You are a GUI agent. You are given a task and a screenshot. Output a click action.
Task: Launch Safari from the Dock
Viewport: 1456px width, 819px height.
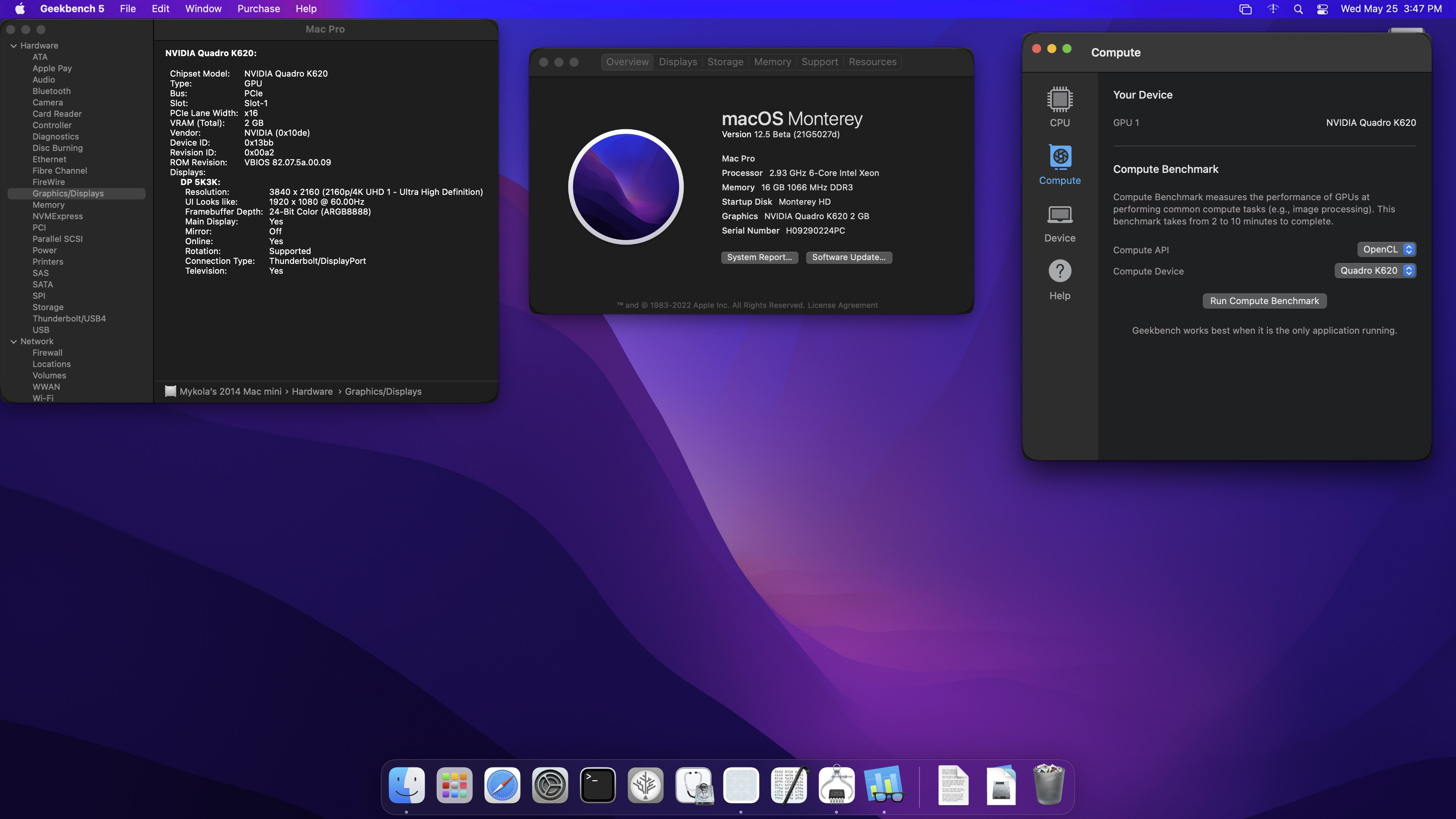pos(502,785)
